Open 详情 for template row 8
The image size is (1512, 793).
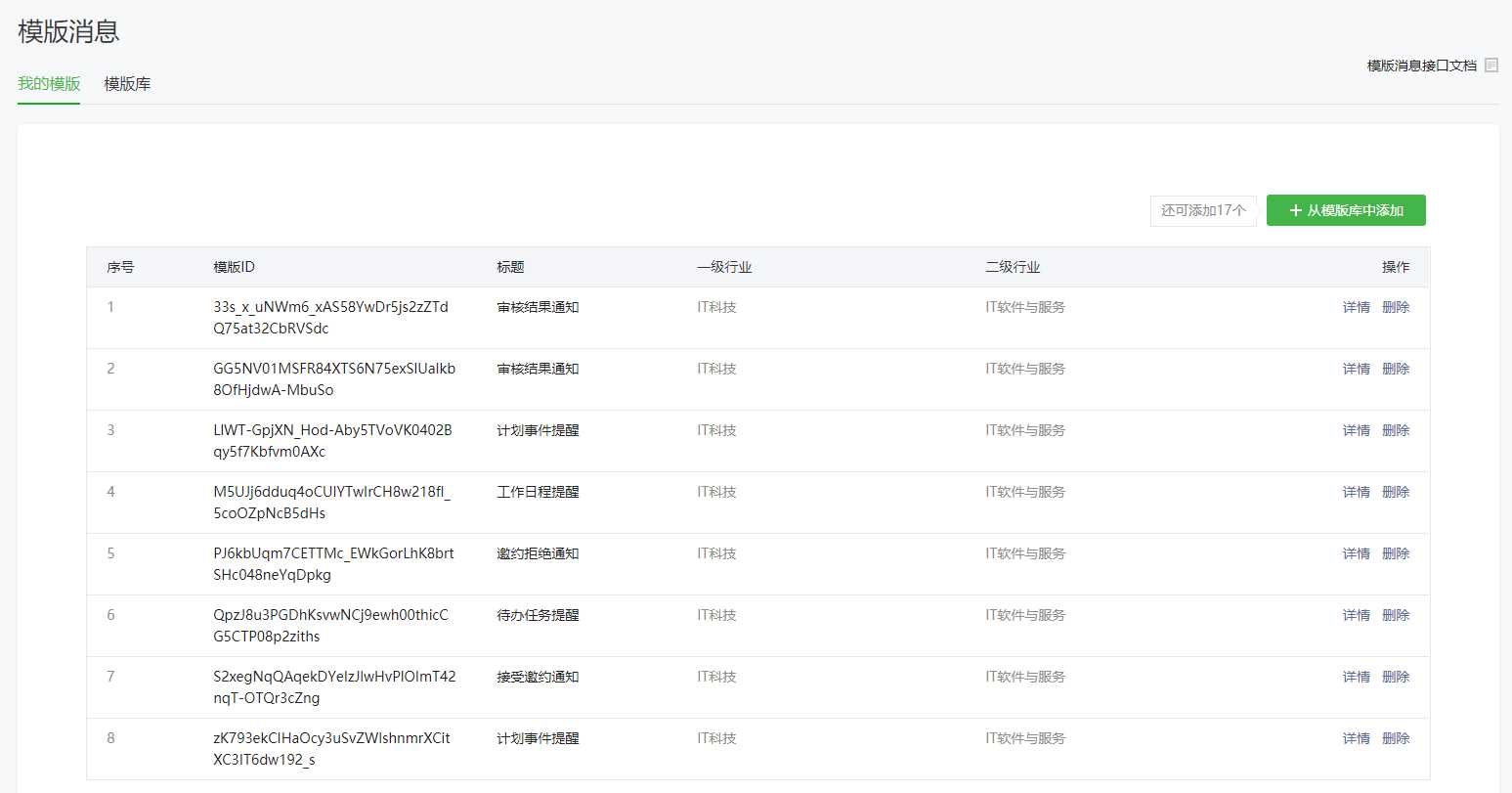pos(1356,738)
